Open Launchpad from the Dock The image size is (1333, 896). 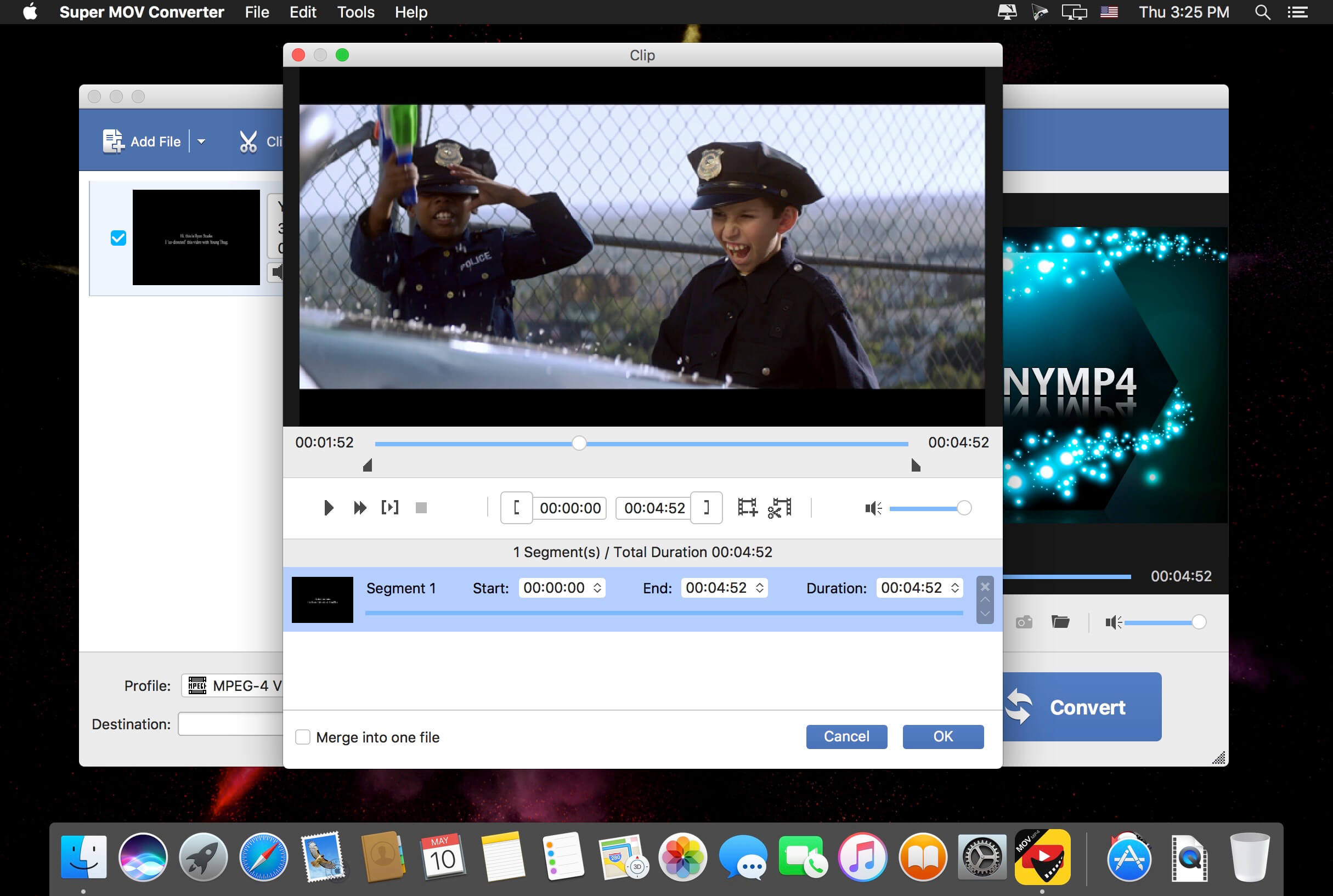tap(203, 857)
